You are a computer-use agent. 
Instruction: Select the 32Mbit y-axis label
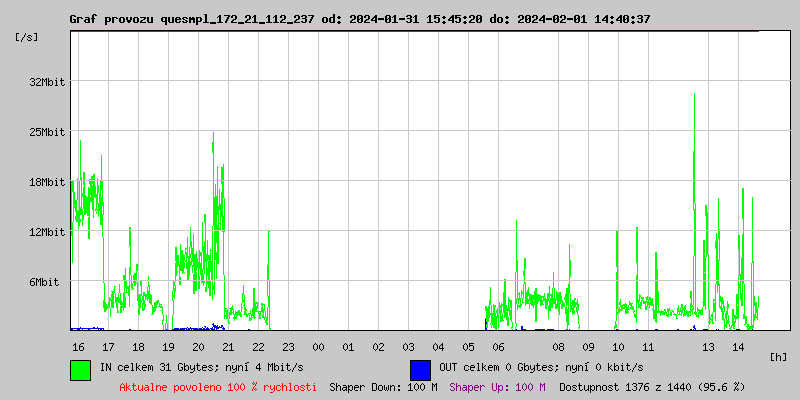click(46, 82)
